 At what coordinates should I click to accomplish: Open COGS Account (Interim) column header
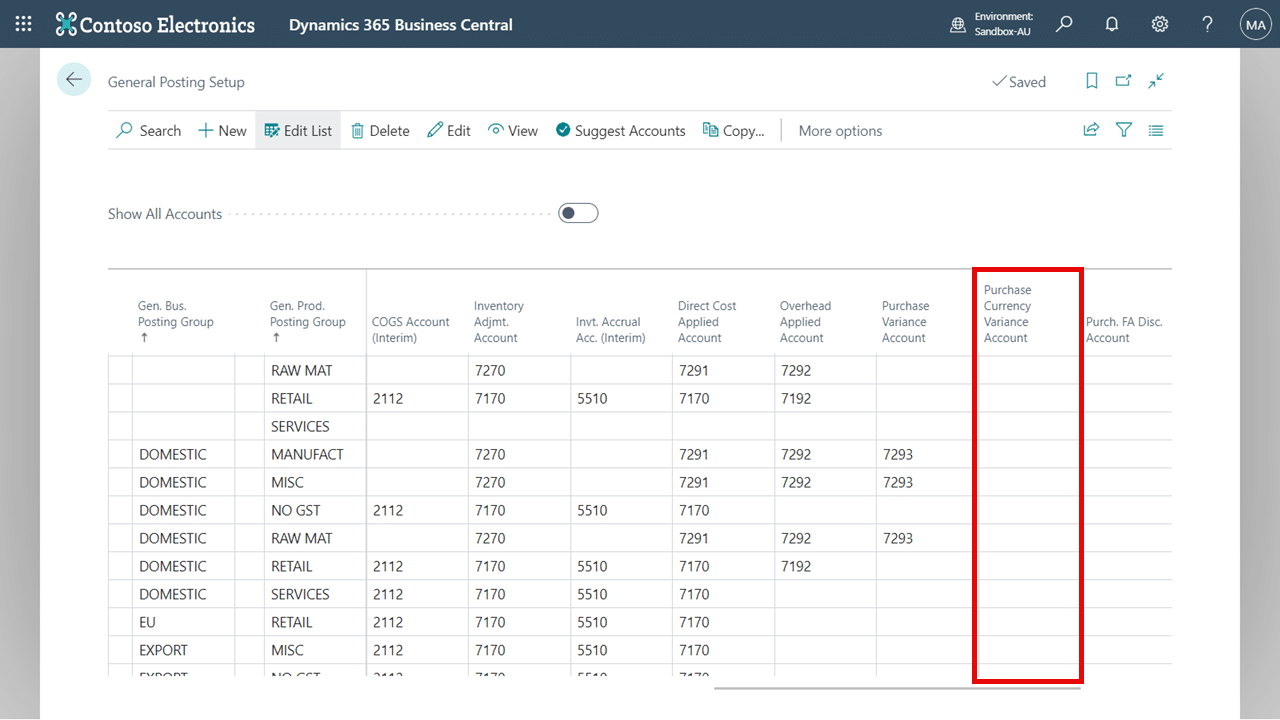click(x=411, y=329)
